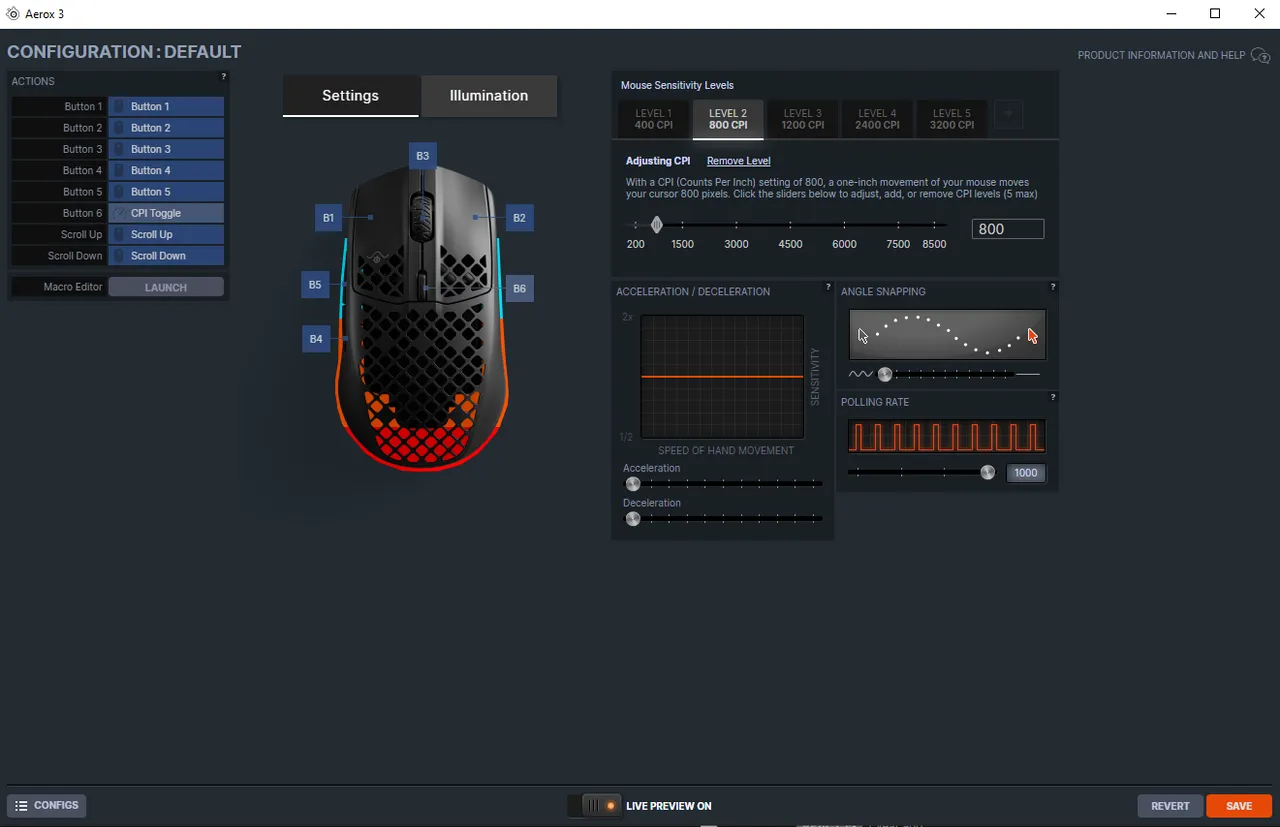Select Level 1 400 CPI tab
Viewport: 1280px width, 827px height.
tap(654, 119)
